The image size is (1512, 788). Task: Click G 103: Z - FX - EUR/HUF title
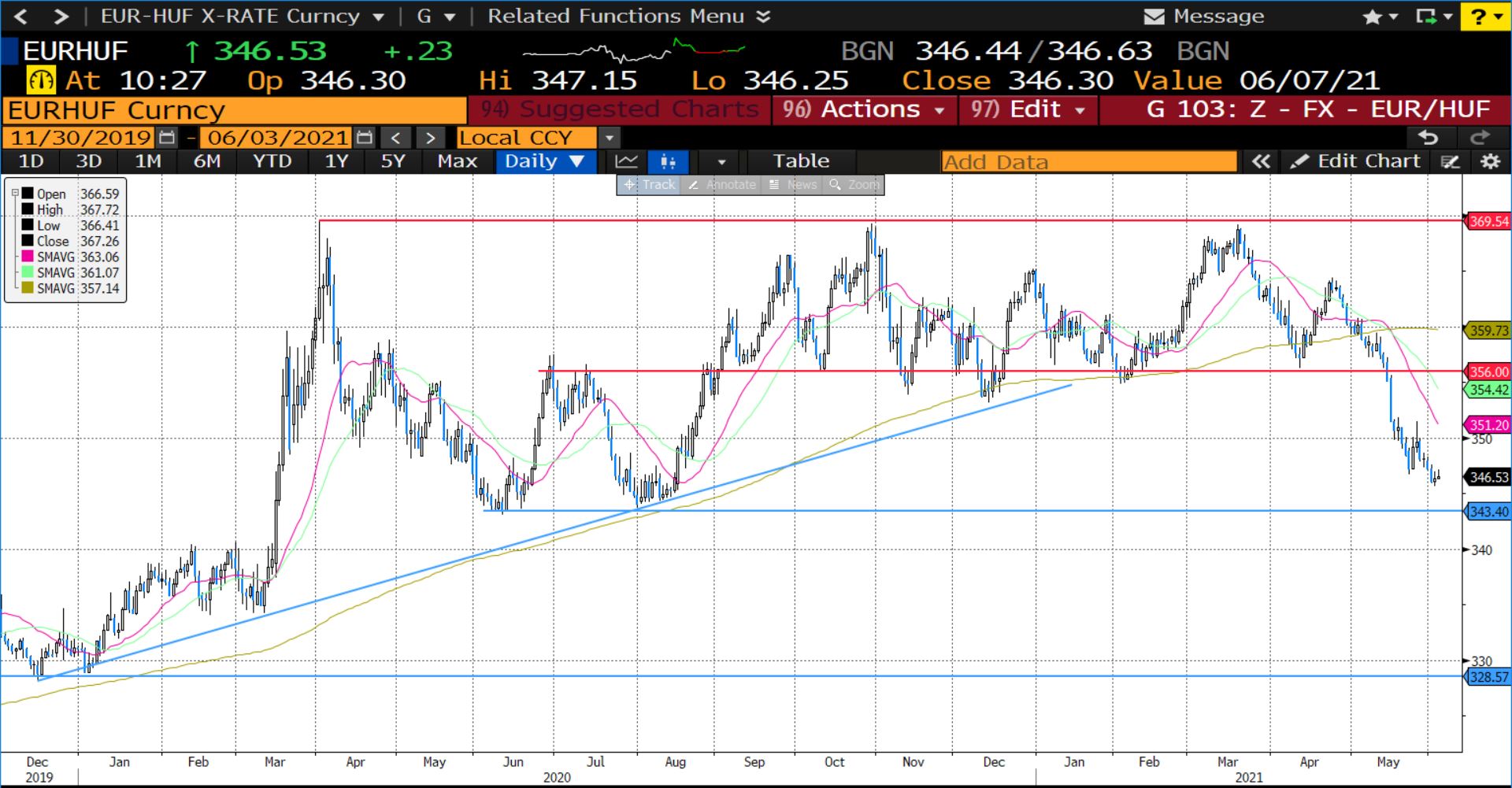pyautogui.click(x=1318, y=109)
